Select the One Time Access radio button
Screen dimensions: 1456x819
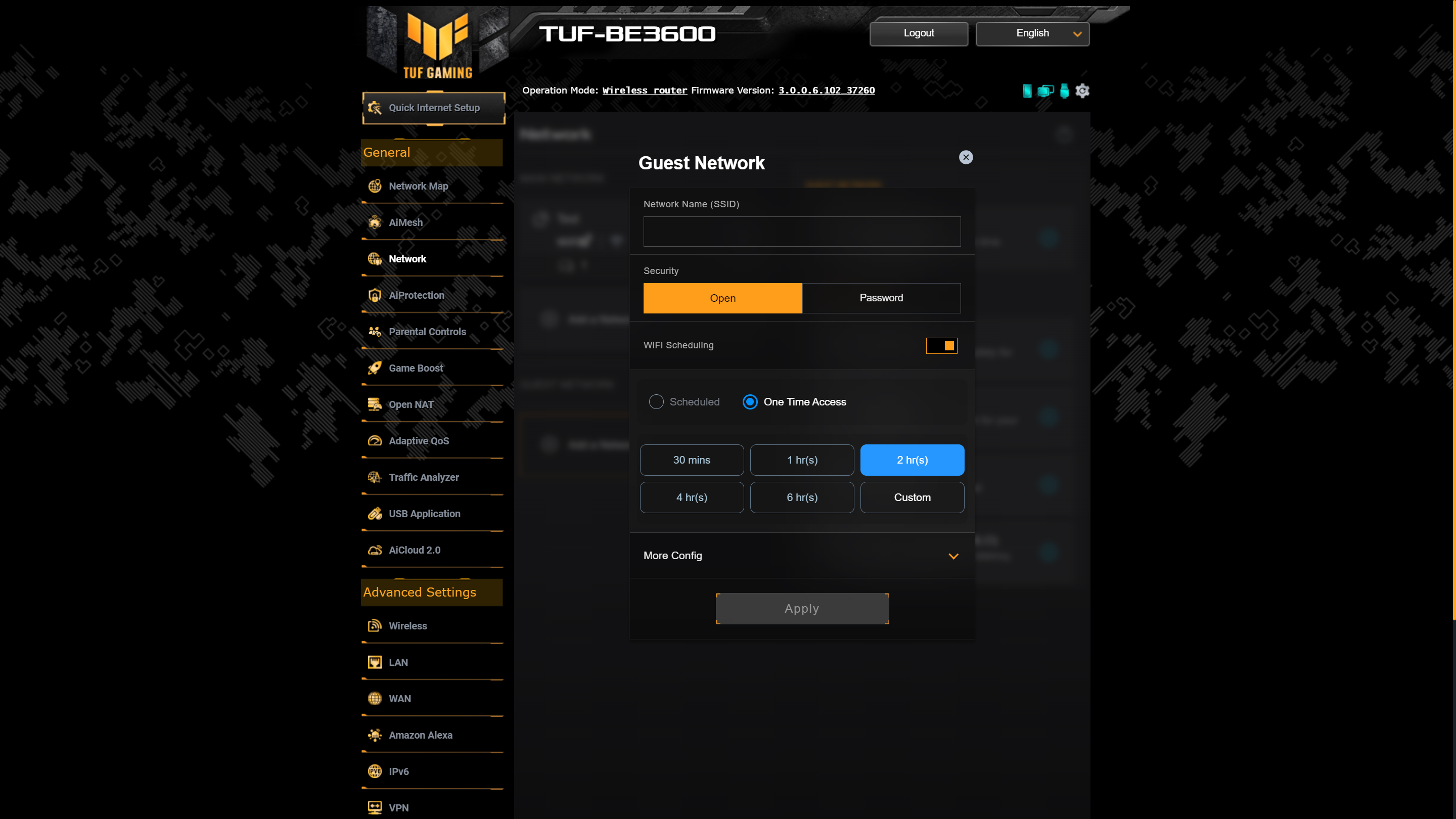(x=751, y=401)
